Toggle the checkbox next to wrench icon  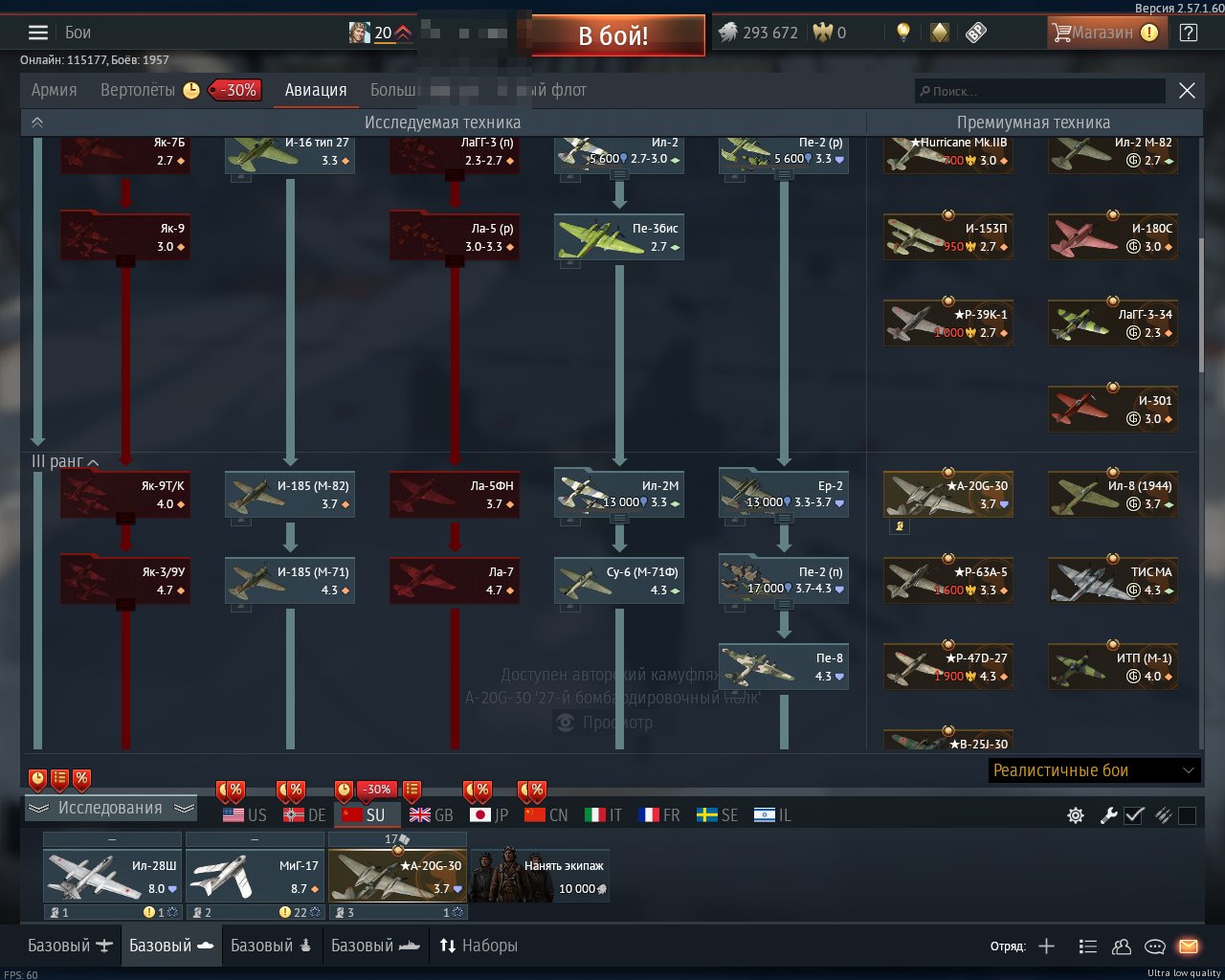pos(1134,815)
